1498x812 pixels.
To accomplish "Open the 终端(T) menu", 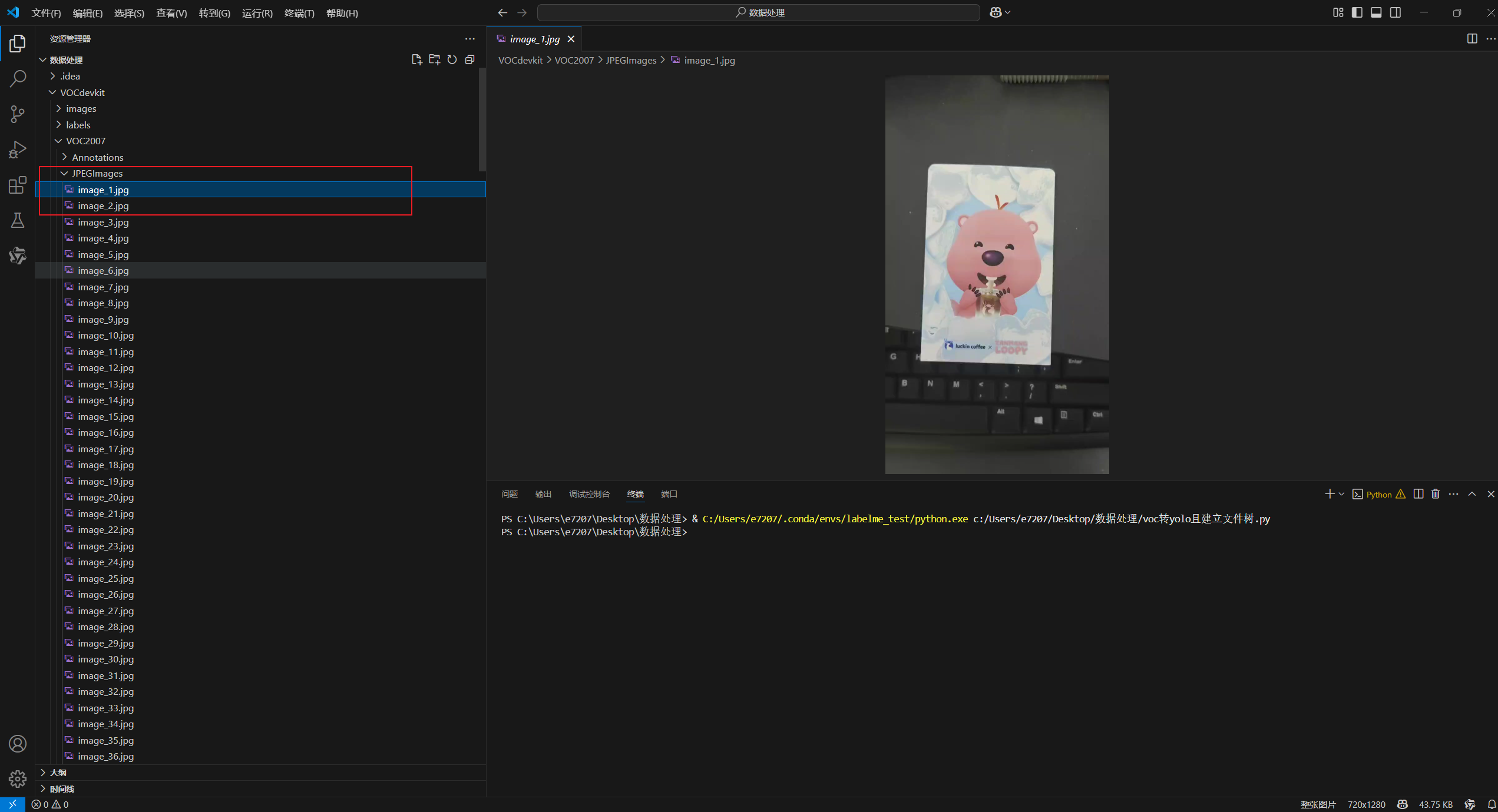I will point(299,13).
